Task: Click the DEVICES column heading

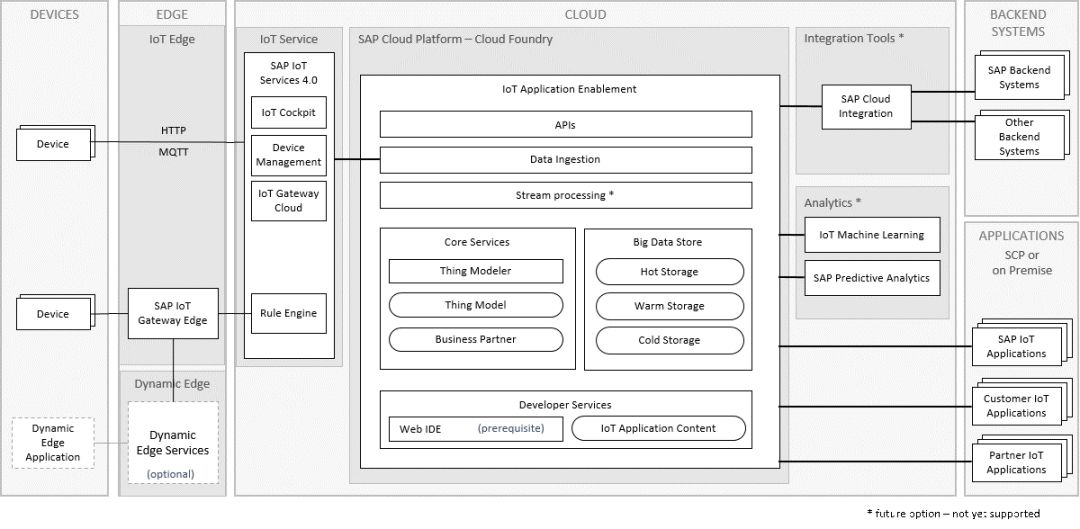Action: [54, 14]
